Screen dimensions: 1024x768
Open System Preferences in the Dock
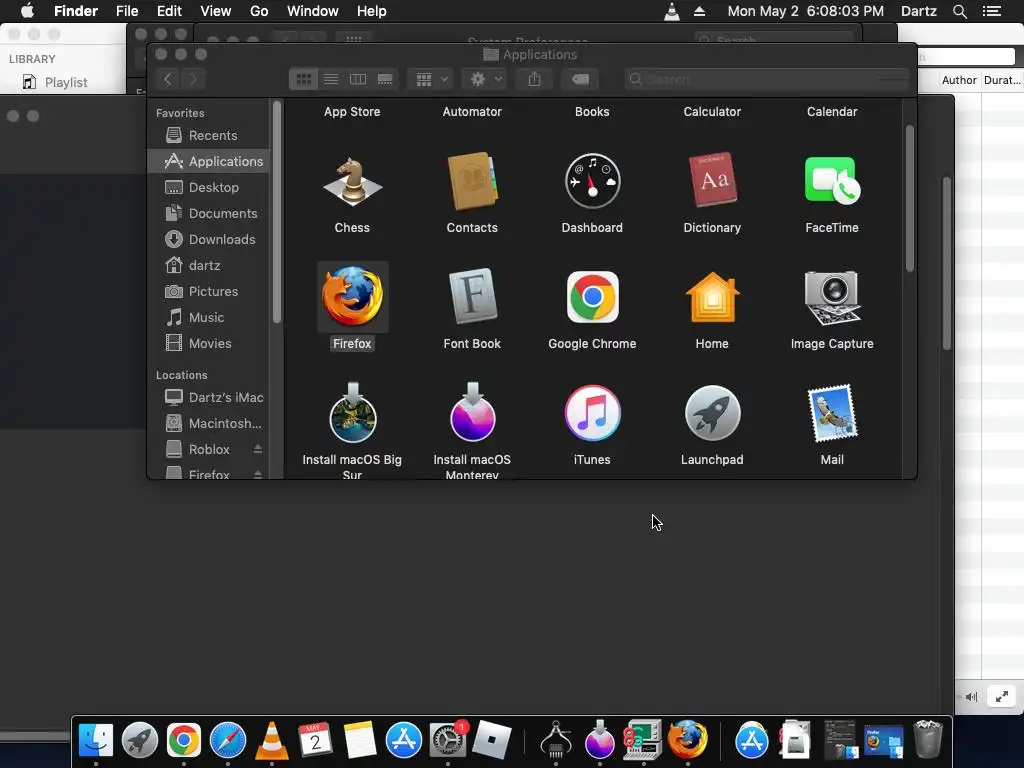click(x=447, y=741)
